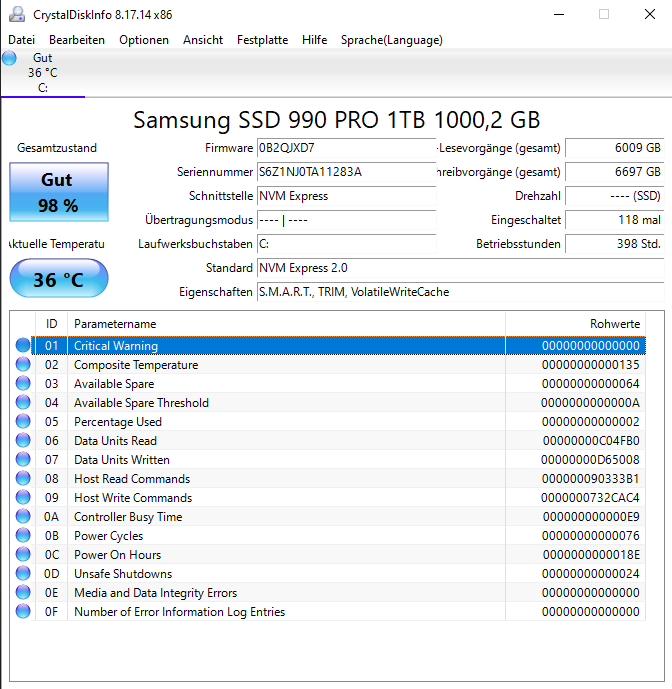Select the Controller Busy Time parameter name
The height and width of the screenshot is (689, 672).
pyautogui.click(x=128, y=517)
